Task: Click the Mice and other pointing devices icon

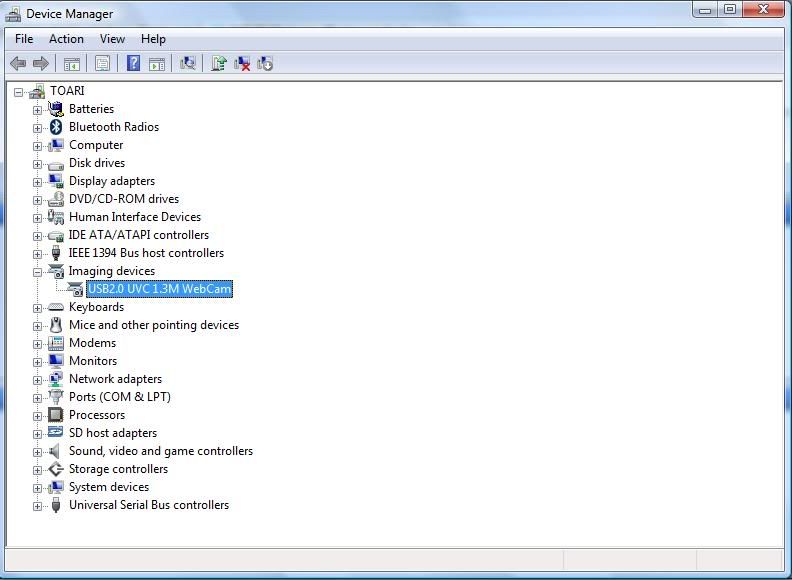Action: coord(56,325)
